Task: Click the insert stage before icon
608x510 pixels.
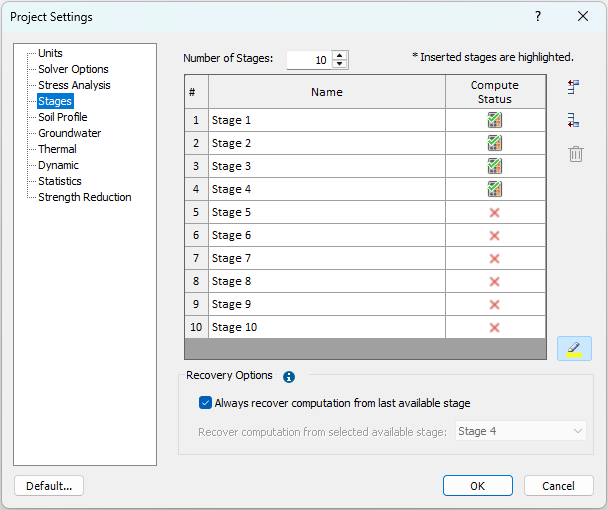Action: point(574,87)
